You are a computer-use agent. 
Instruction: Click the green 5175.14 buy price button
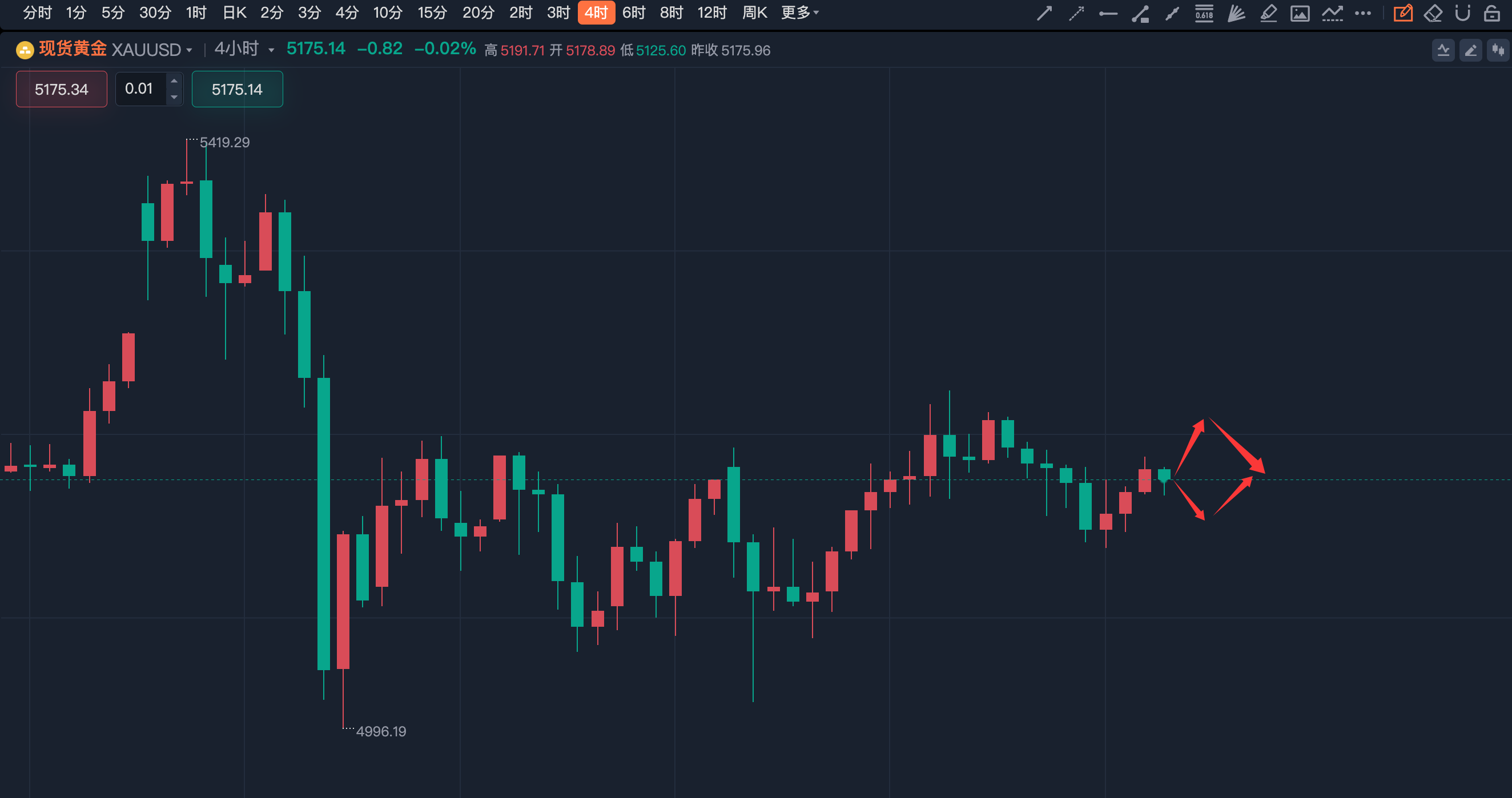pyautogui.click(x=237, y=89)
